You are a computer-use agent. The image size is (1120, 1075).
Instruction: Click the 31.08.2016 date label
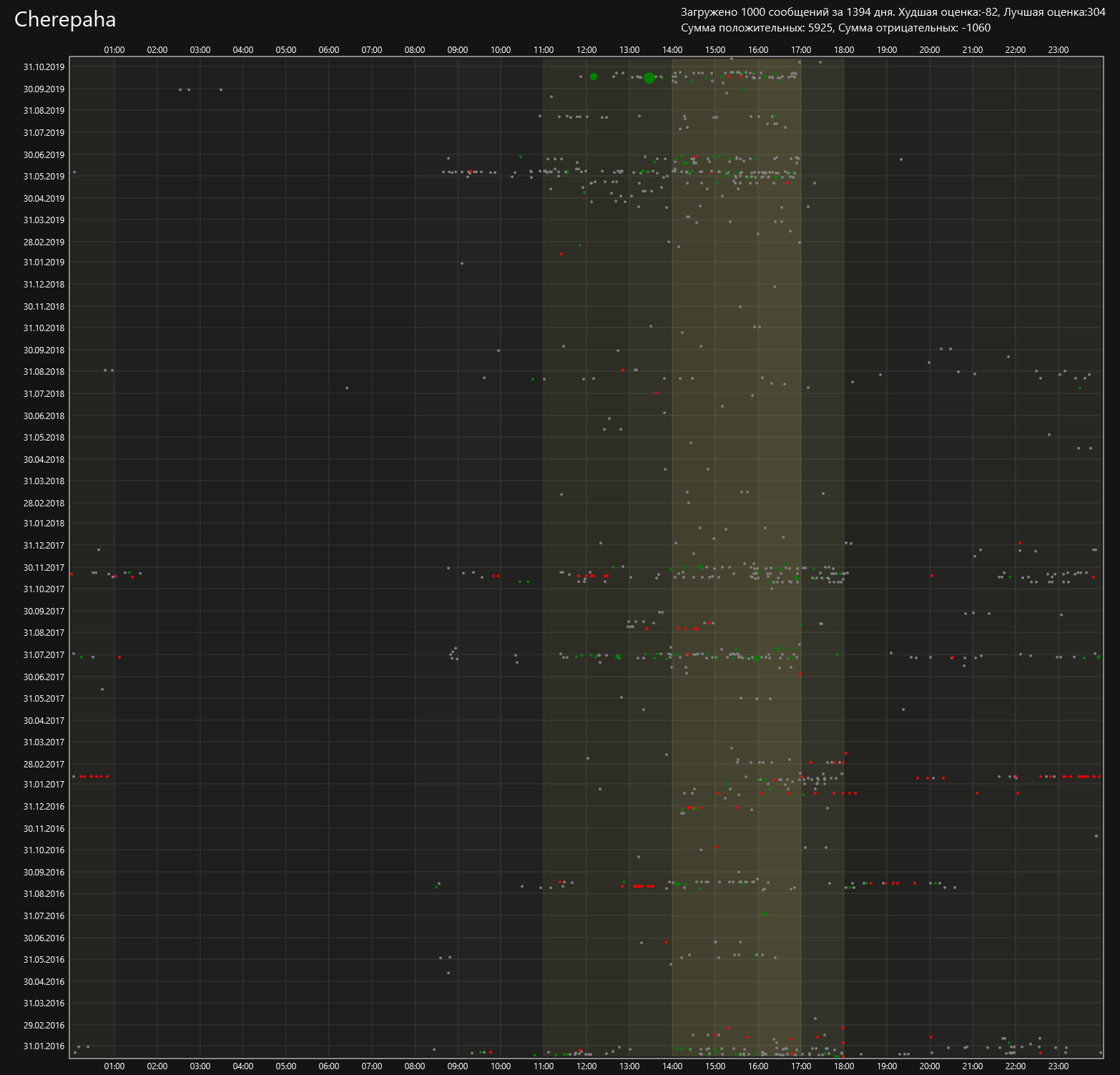pyautogui.click(x=44, y=894)
